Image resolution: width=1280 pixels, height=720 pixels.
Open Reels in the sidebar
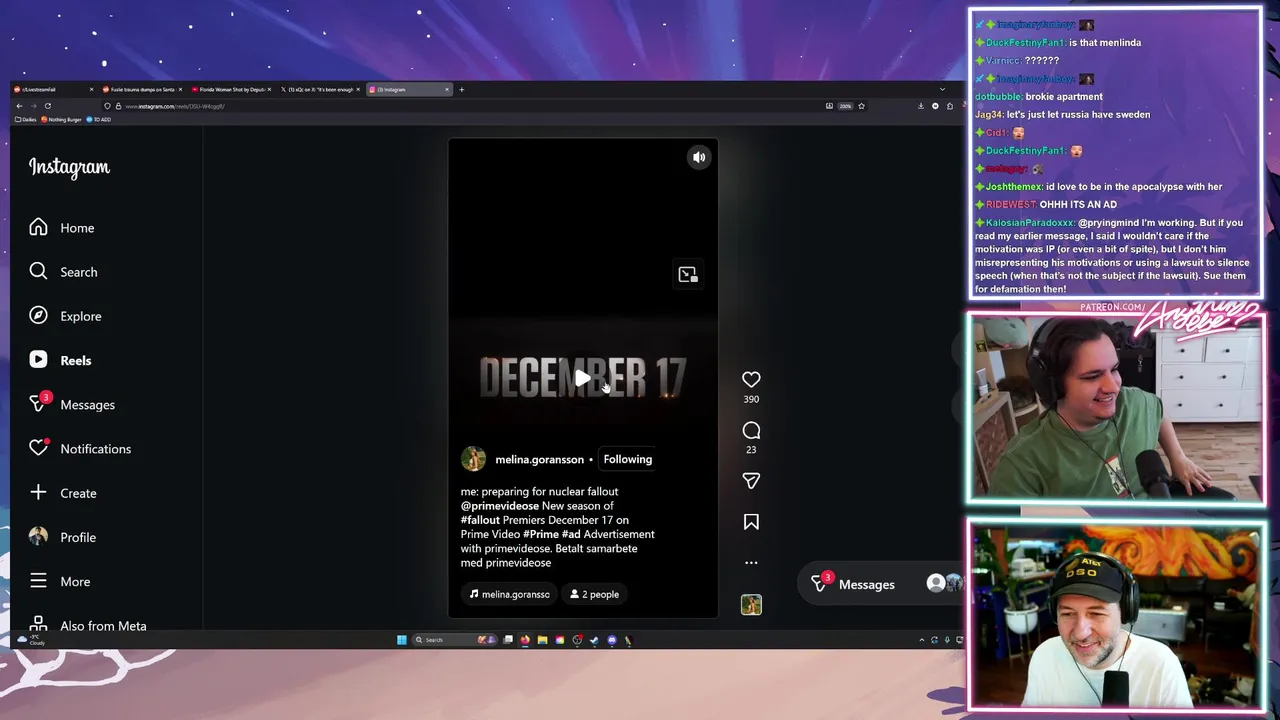[x=60, y=360]
